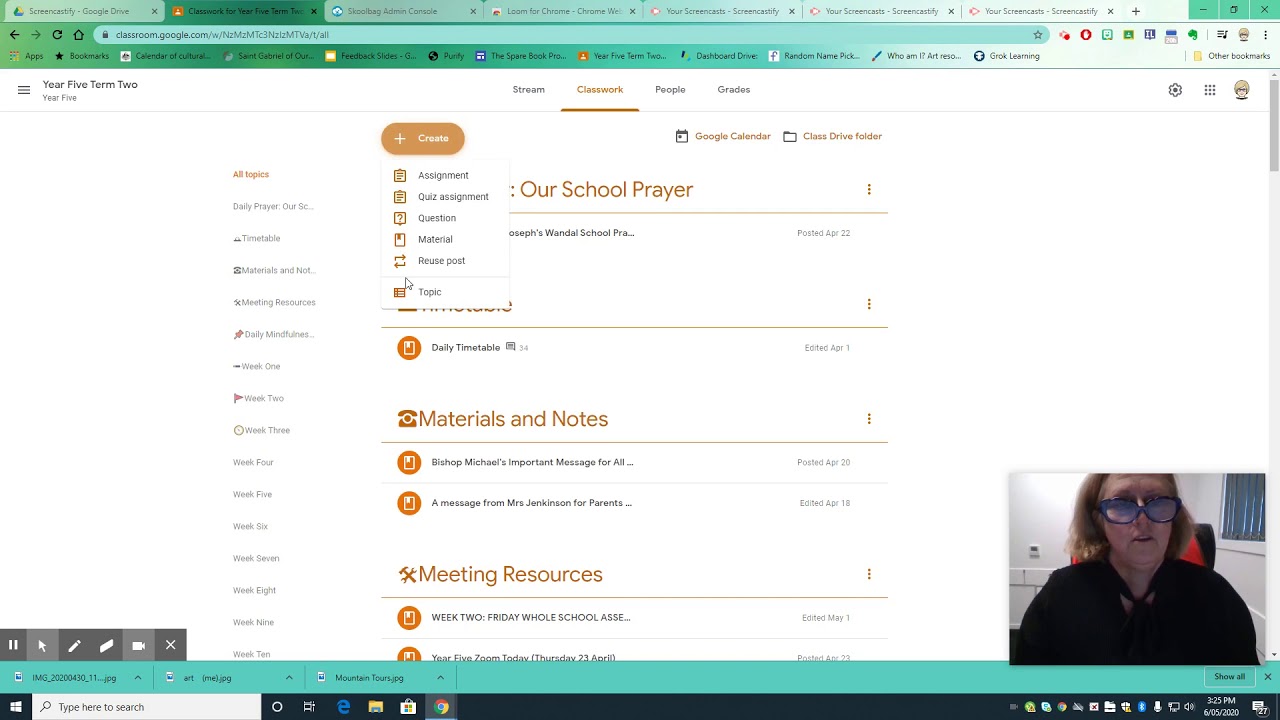
Task: Open a new browser tab
Action: [1135, 11]
